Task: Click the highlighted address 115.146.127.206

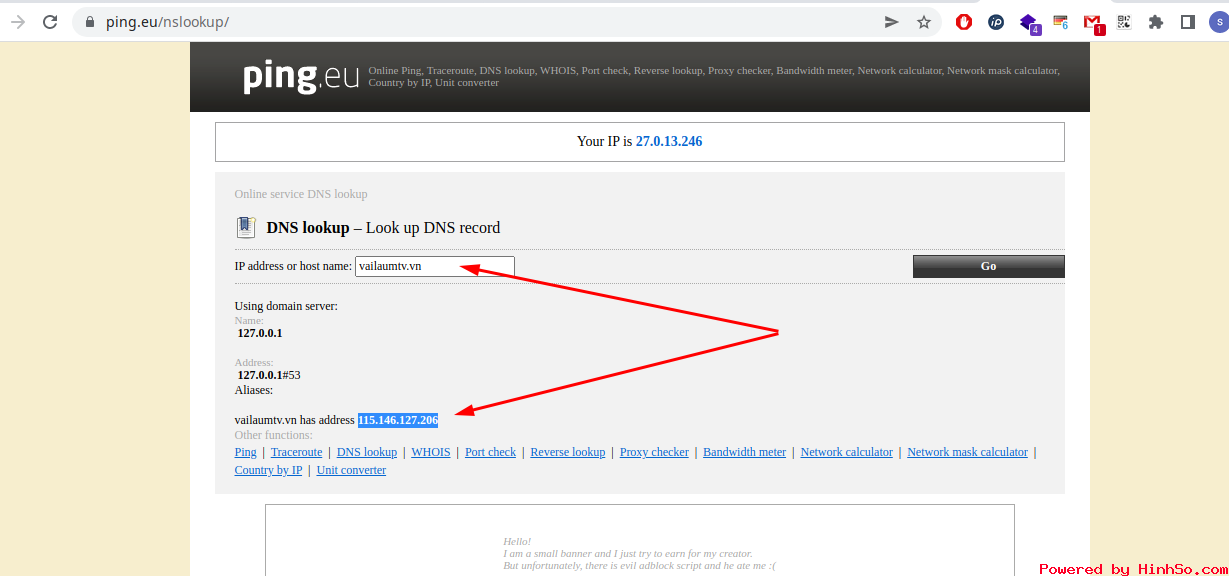Action: click(x=398, y=420)
